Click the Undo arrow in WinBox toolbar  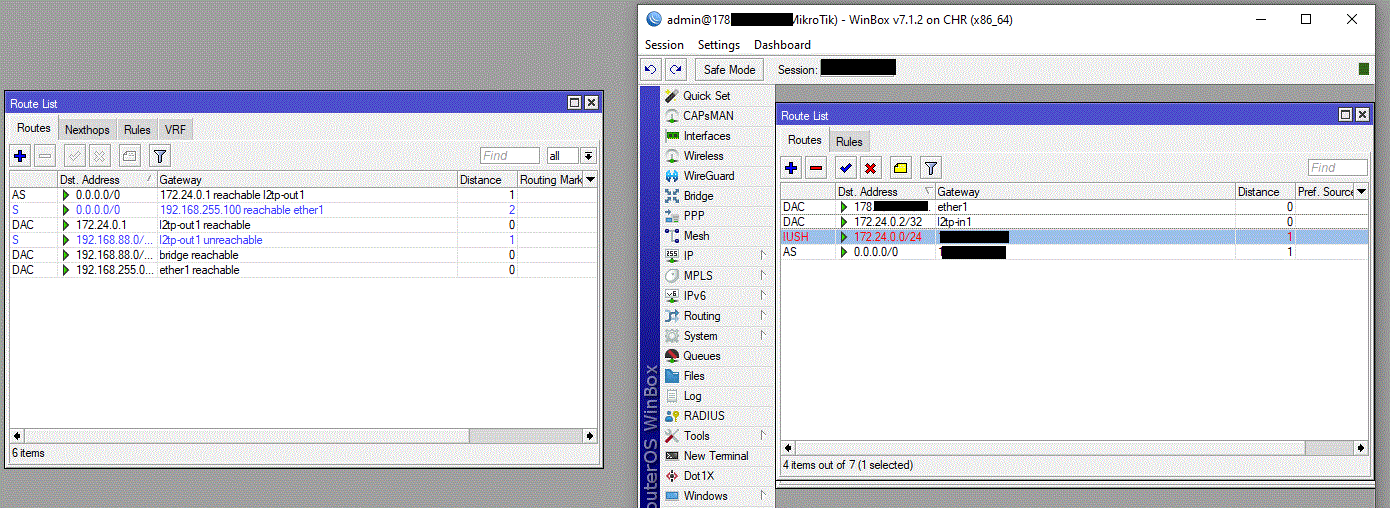[x=651, y=69]
